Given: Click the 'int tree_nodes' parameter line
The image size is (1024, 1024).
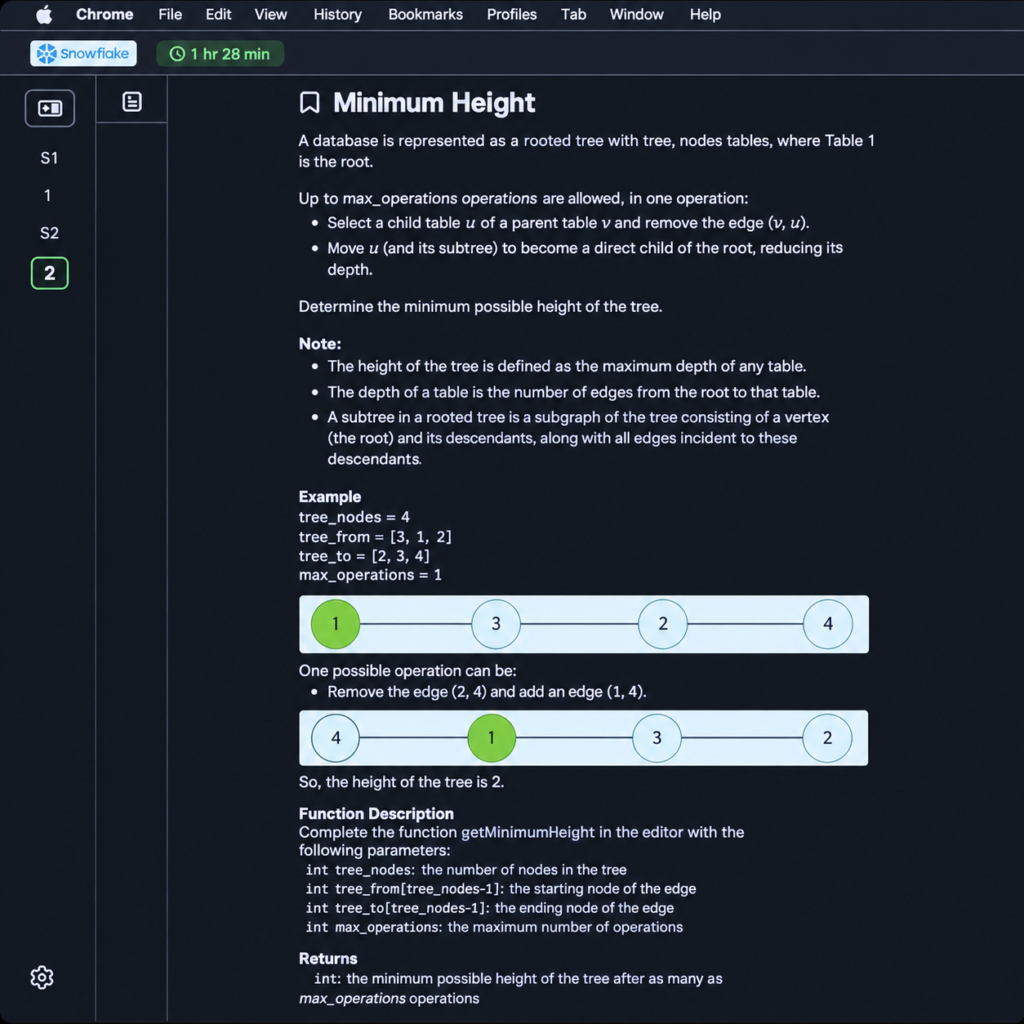Looking at the screenshot, I should pyautogui.click(x=466, y=870).
